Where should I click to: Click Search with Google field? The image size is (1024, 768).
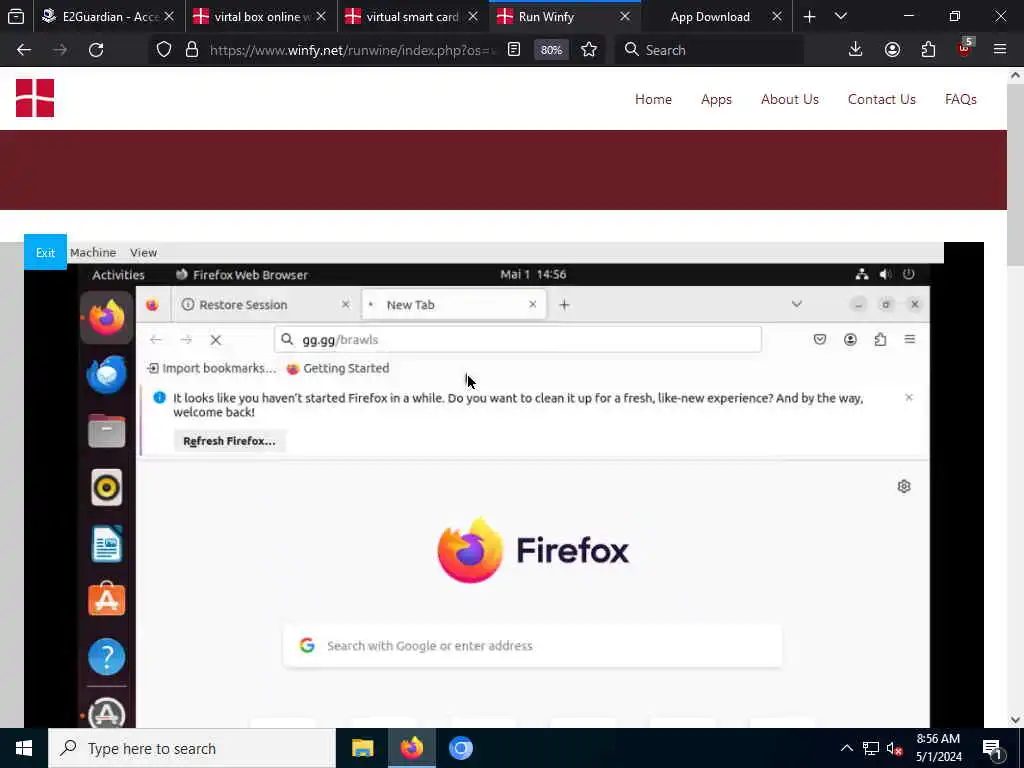point(532,646)
